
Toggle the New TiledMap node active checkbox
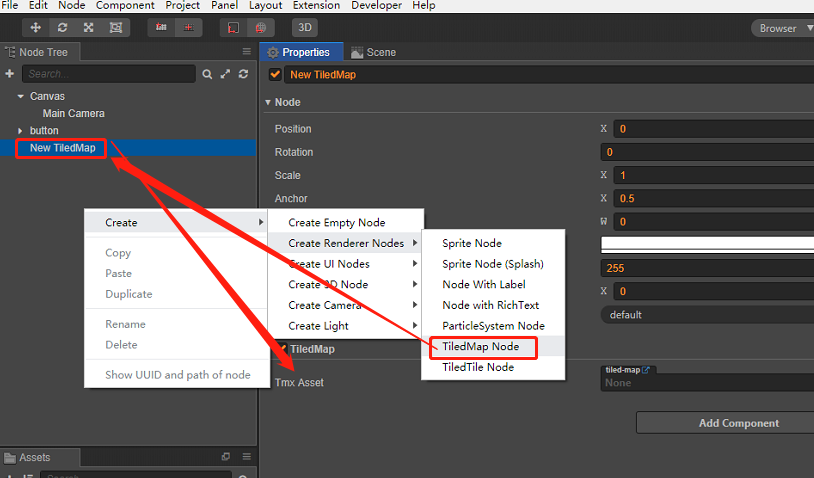275,74
